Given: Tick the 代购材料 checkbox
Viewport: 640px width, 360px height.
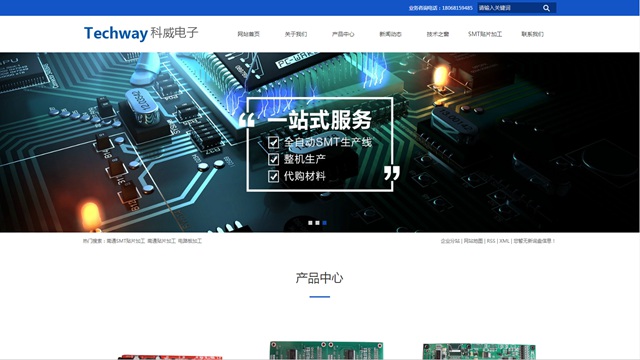Looking at the screenshot, I should click(273, 176).
